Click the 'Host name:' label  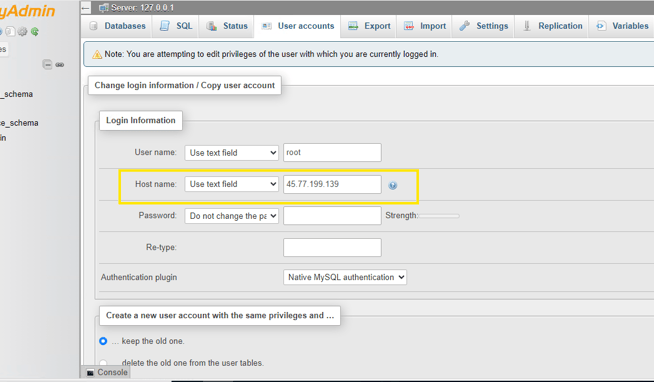(156, 184)
